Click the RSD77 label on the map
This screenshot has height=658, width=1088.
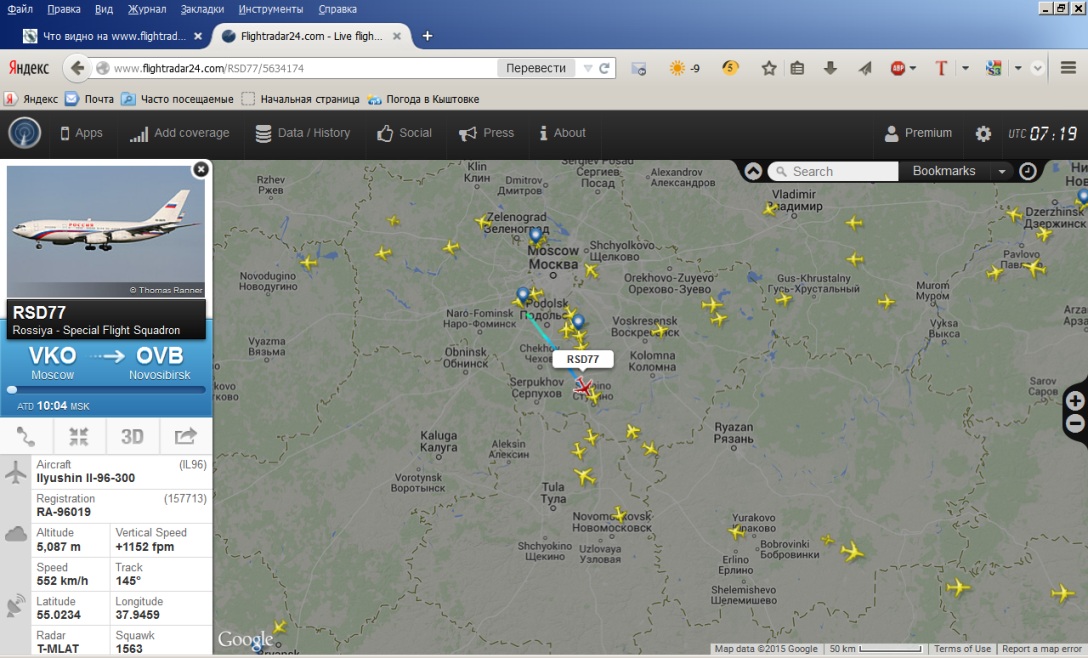(x=583, y=359)
